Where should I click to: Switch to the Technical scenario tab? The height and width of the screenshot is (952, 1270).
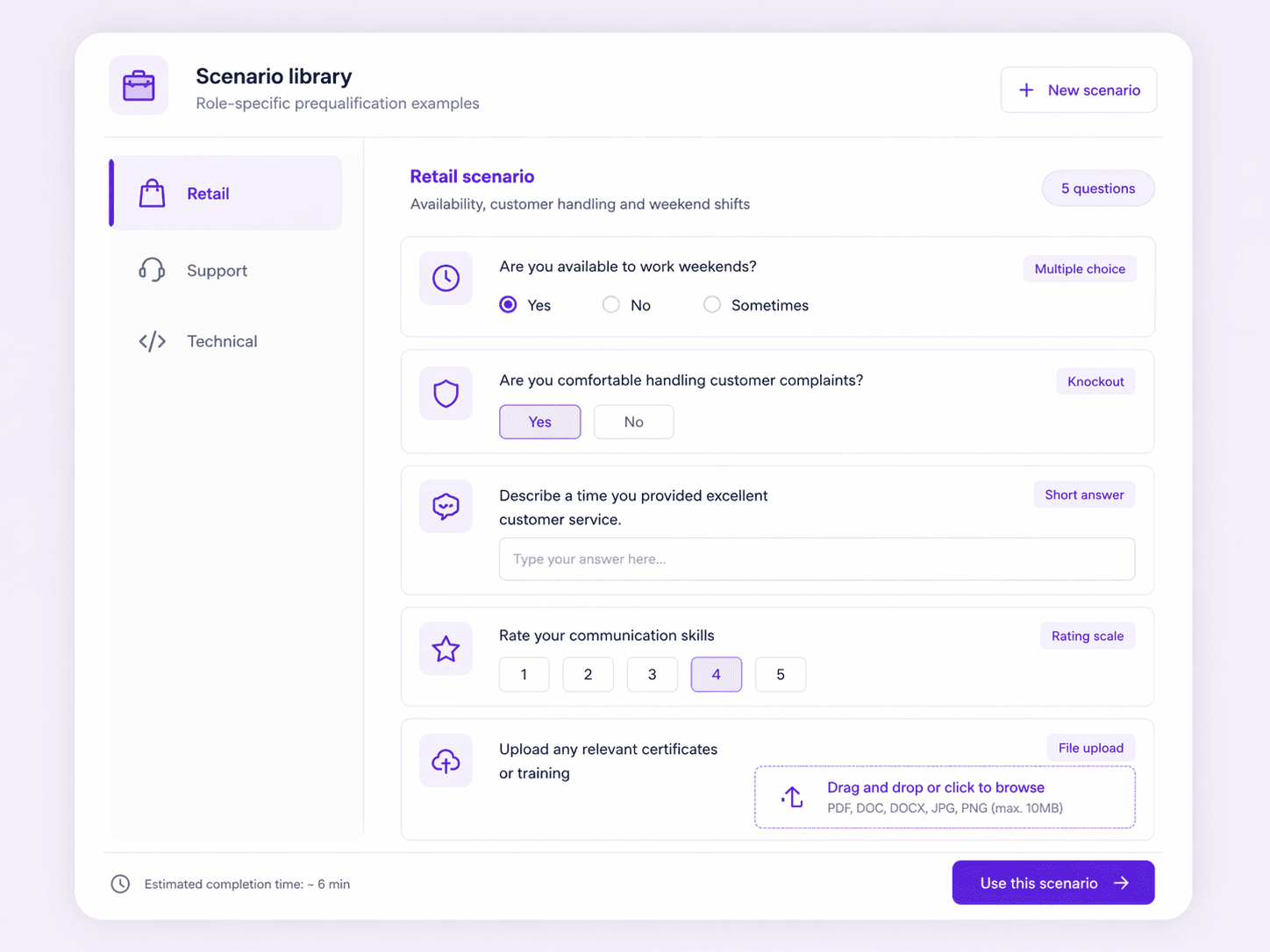point(225,341)
